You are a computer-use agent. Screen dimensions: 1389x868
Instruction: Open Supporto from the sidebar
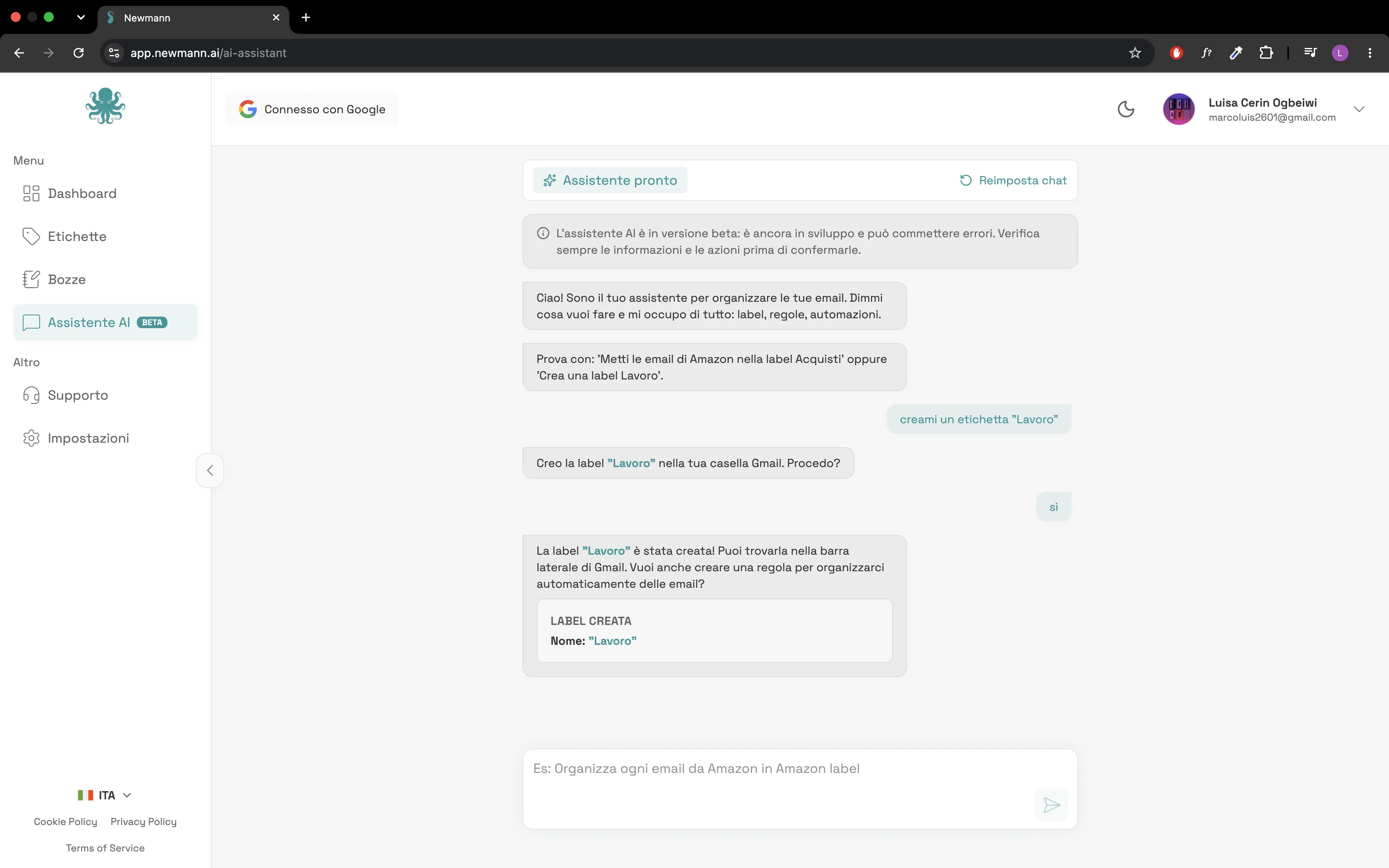[x=105, y=395]
